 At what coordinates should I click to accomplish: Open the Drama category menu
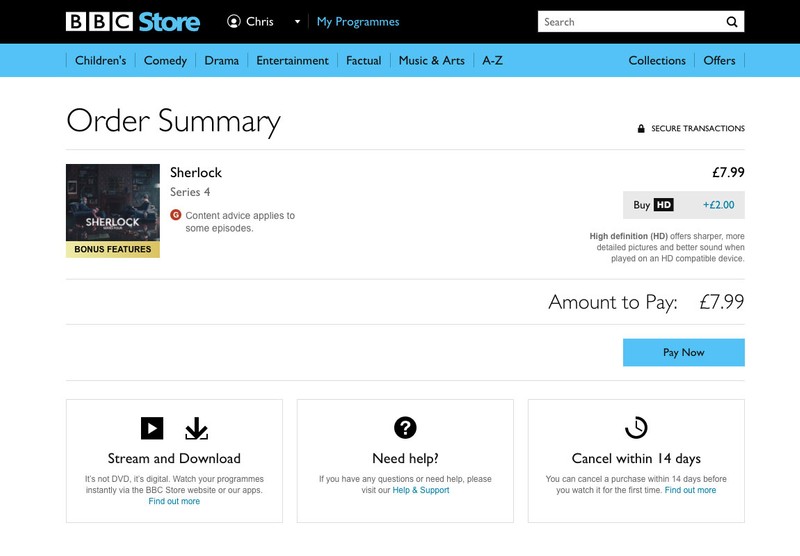click(221, 61)
